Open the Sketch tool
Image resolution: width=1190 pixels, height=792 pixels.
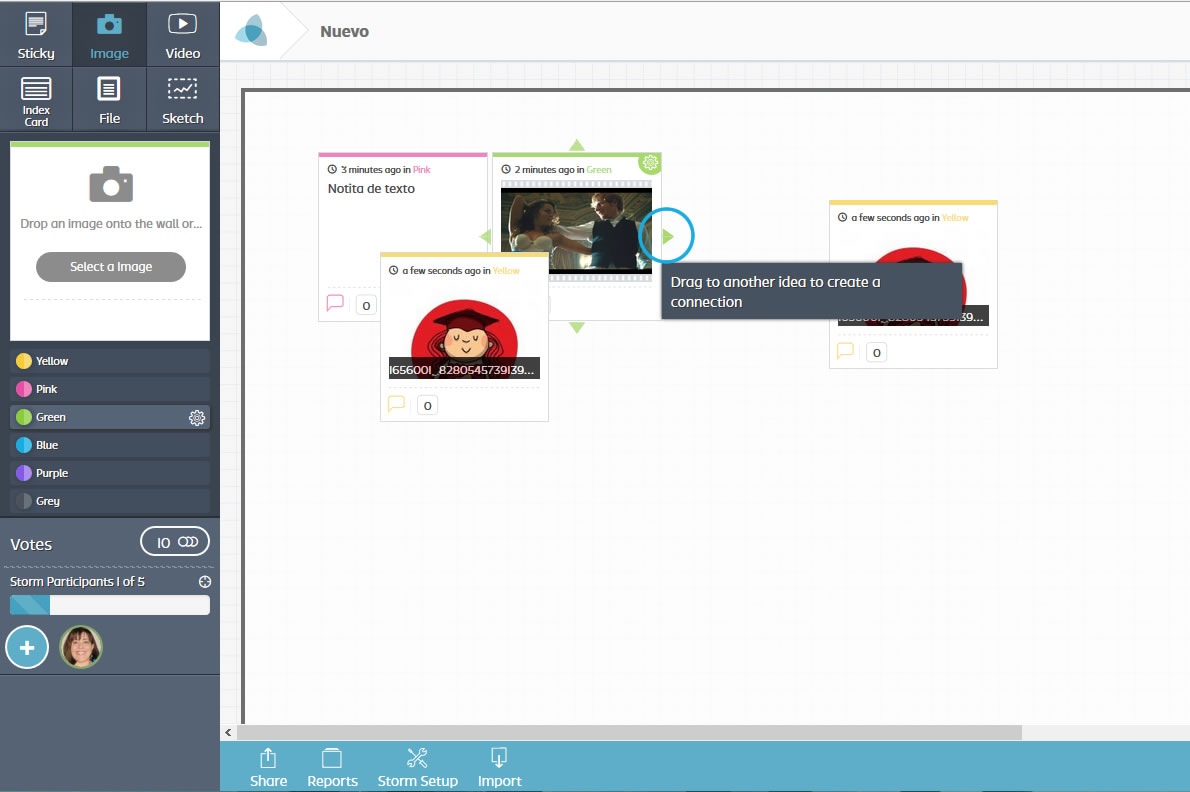182,99
